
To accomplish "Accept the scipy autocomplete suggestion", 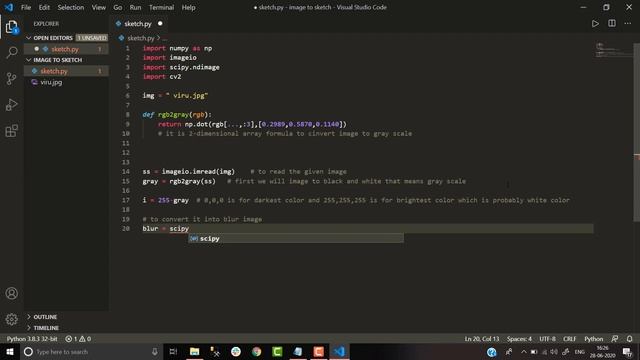I will point(296,238).
